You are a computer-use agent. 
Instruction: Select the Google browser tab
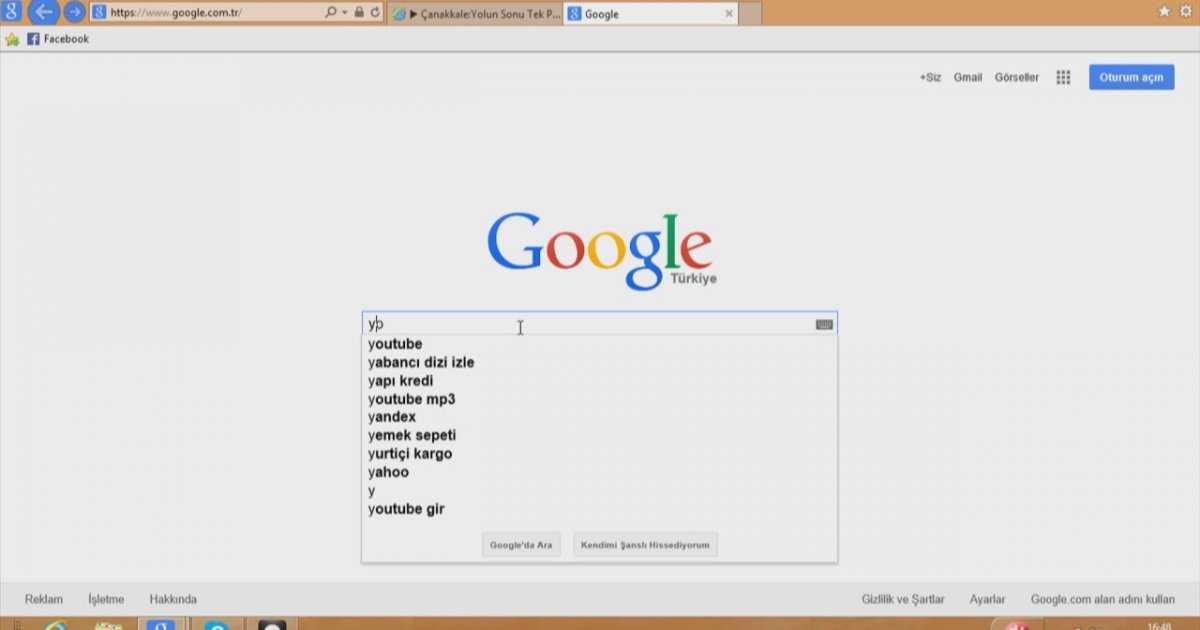coord(651,14)
